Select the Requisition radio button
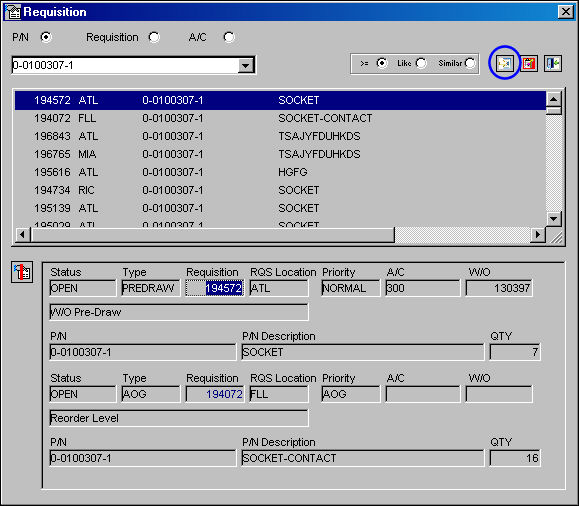 click(x=154, y=37)
